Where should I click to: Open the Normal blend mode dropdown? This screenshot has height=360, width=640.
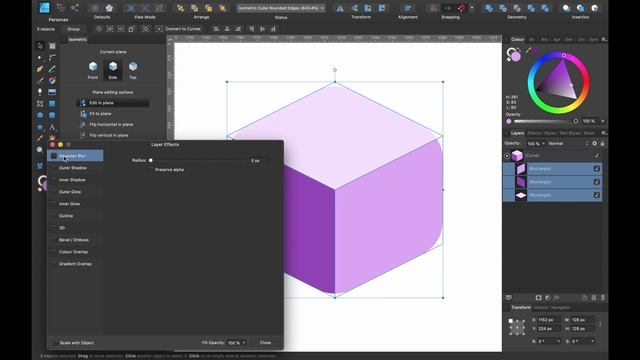click(569, 144)
